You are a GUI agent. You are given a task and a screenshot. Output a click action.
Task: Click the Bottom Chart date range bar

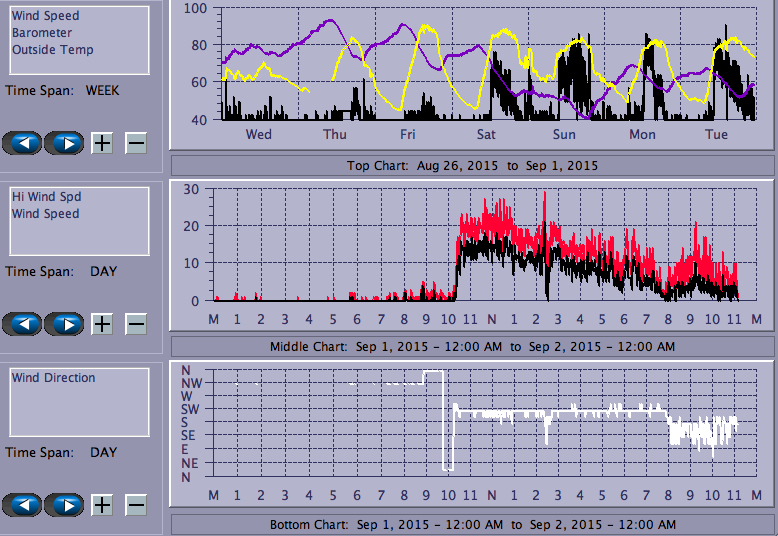pyautogui.click(x=472, y=525)
